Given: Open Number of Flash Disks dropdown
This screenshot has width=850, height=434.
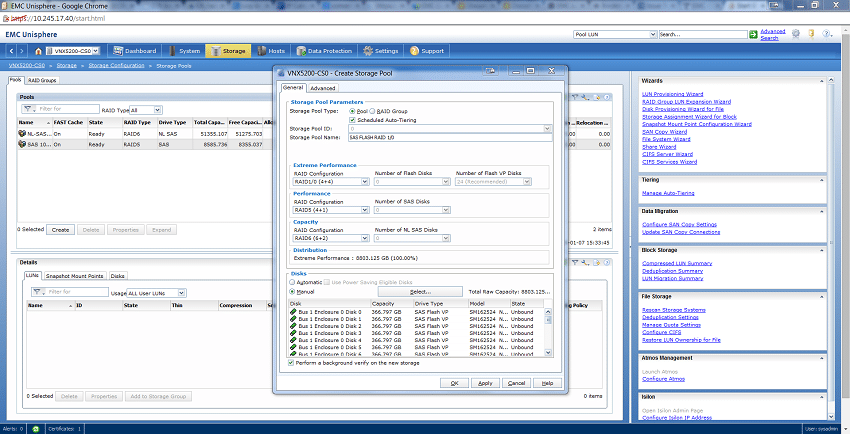Looking at the screenshot, I should click(x=412, y=182).
